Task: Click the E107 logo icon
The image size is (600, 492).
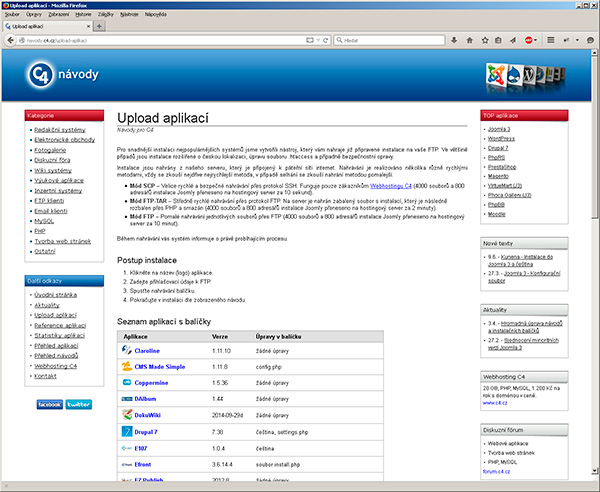Action: [x=127, y=448]
